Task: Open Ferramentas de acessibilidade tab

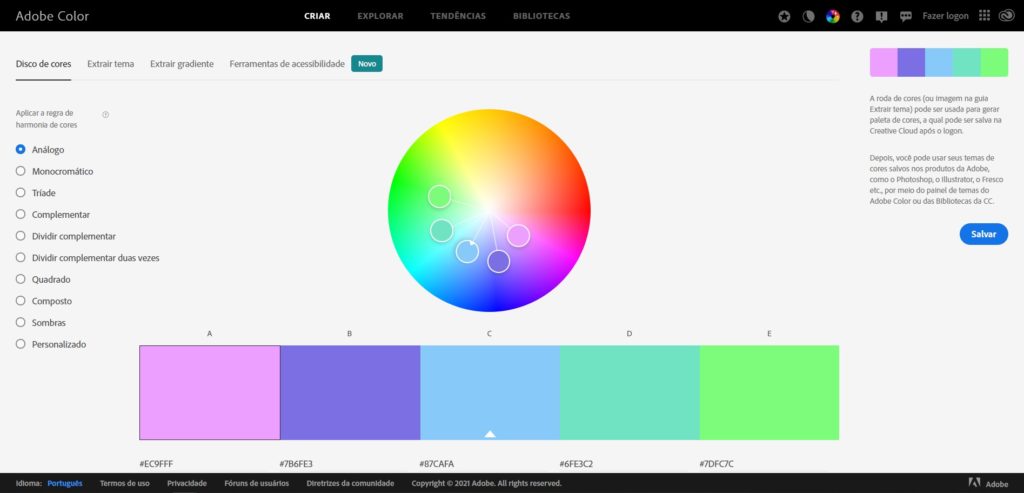Action: (x=287, y=64)
